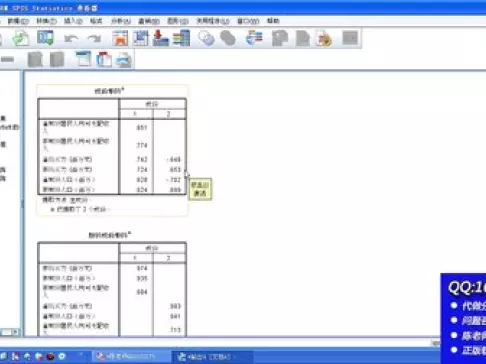
Task: Click the export output toolbar icon with green arrow
Action: (21, 38)
